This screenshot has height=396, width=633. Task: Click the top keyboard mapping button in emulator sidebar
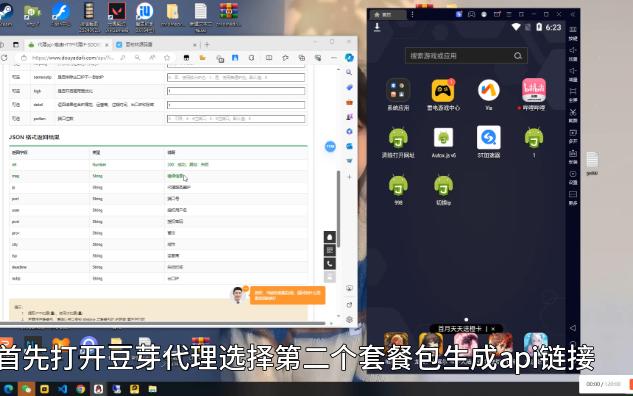(573, 33)
